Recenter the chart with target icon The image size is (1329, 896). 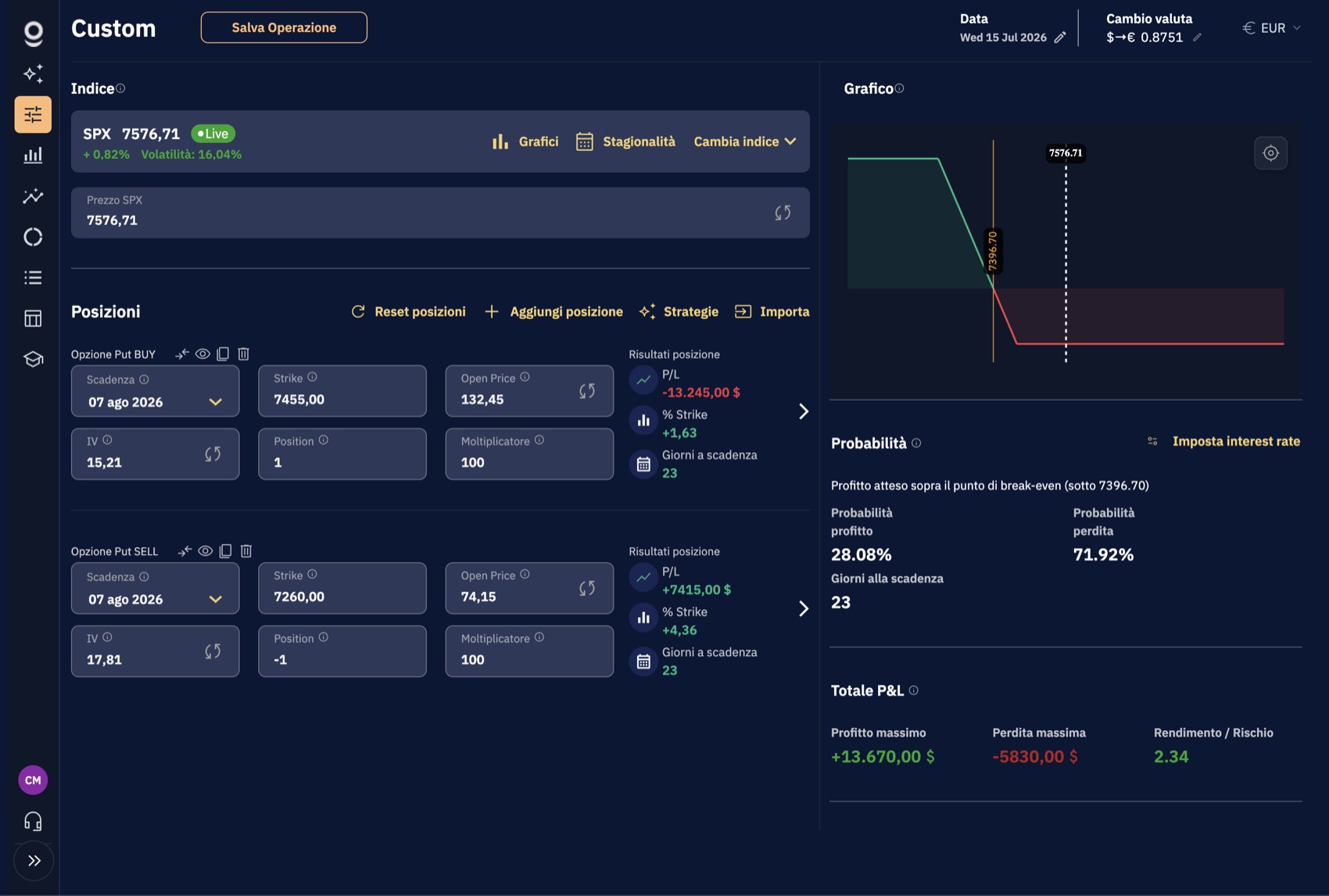tap(1270, 153)
